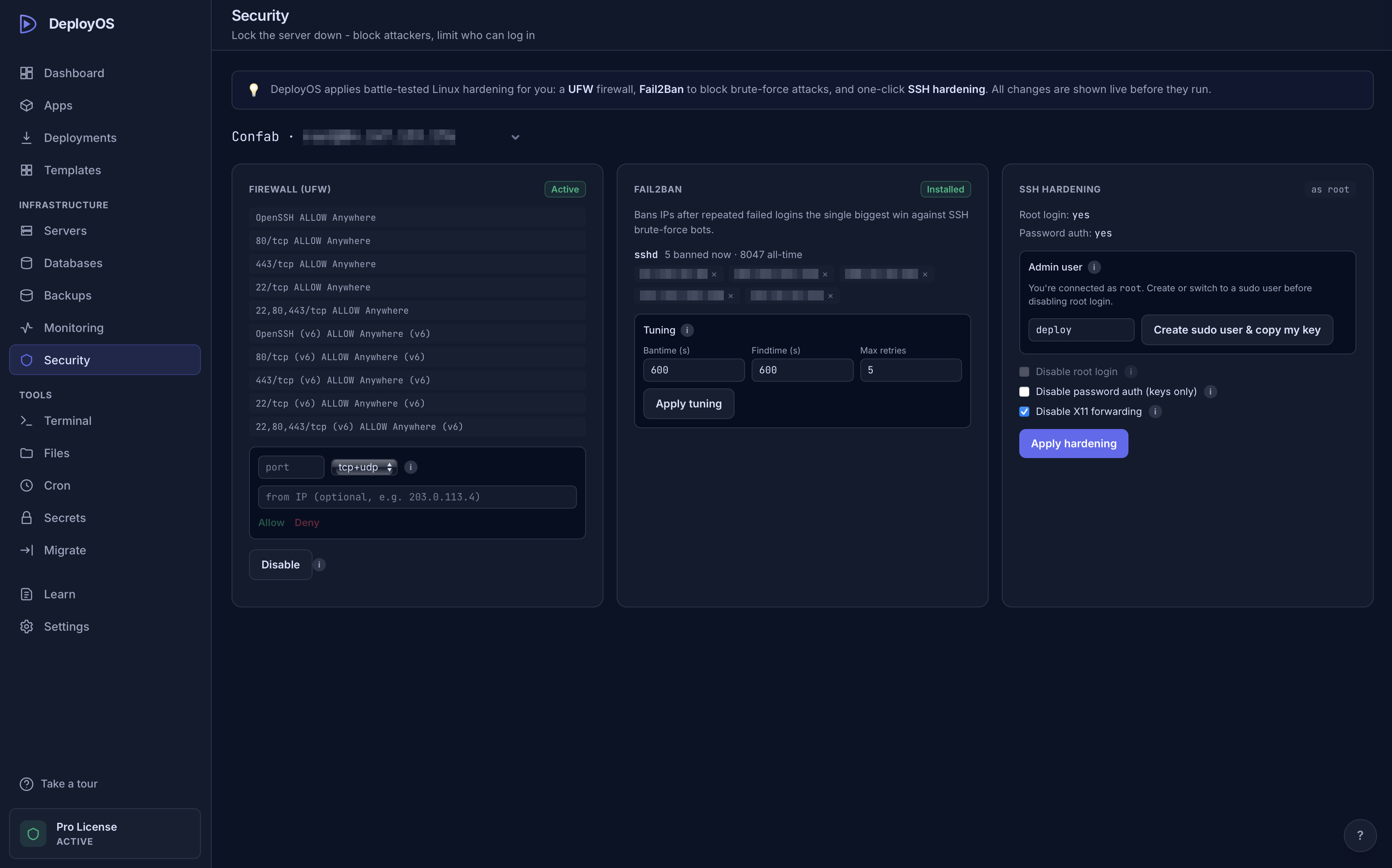Open the tcp+udp protocol dropdown

(364, 467)
